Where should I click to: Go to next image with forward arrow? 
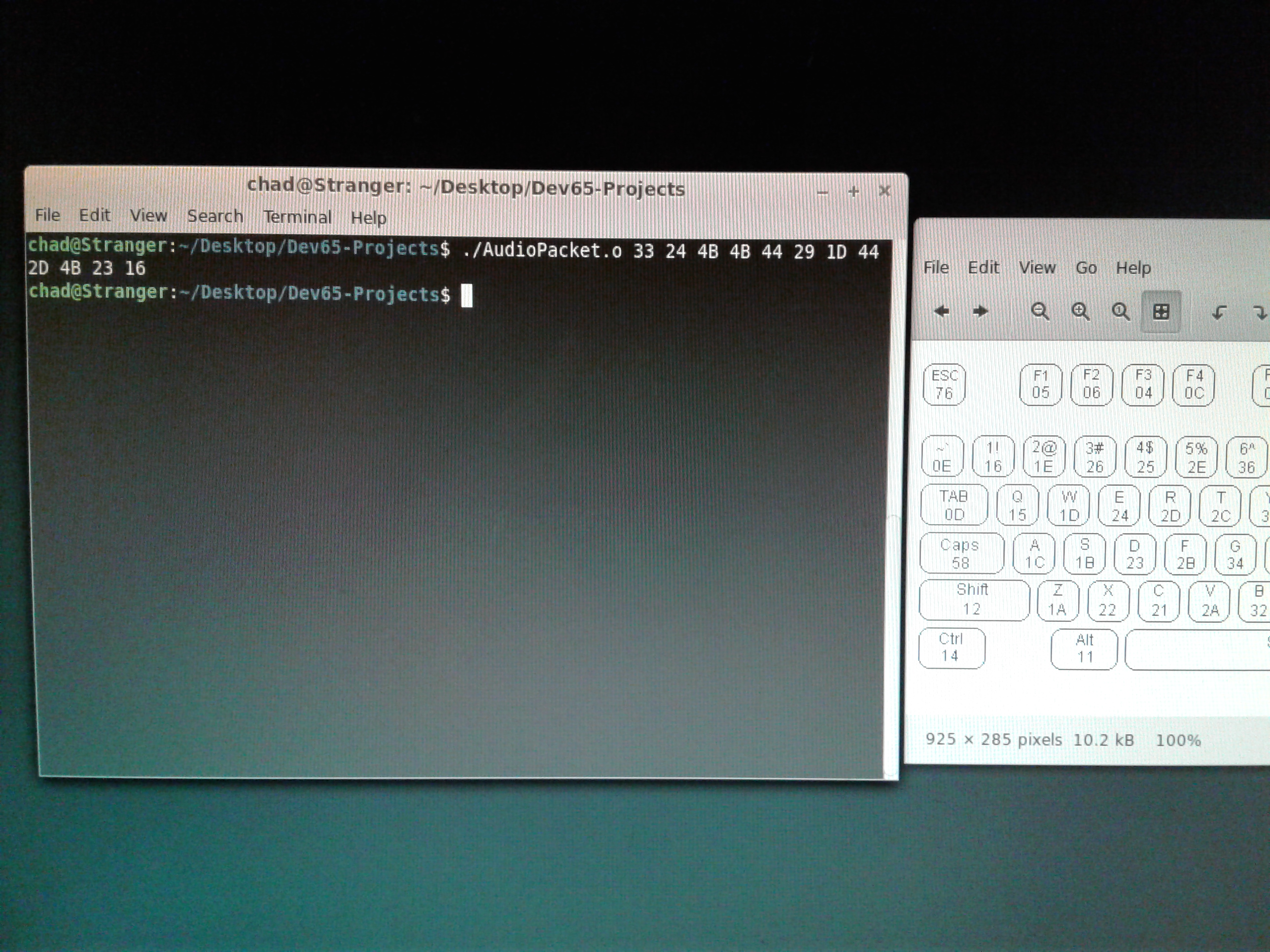coord(981,311)
